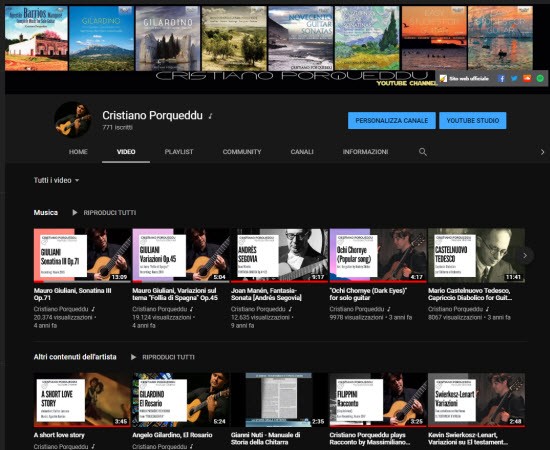This screenshot has width=550, height=450.
Task: Open A short love story video title
Action: pyautogui.click(x=59, y=435)
